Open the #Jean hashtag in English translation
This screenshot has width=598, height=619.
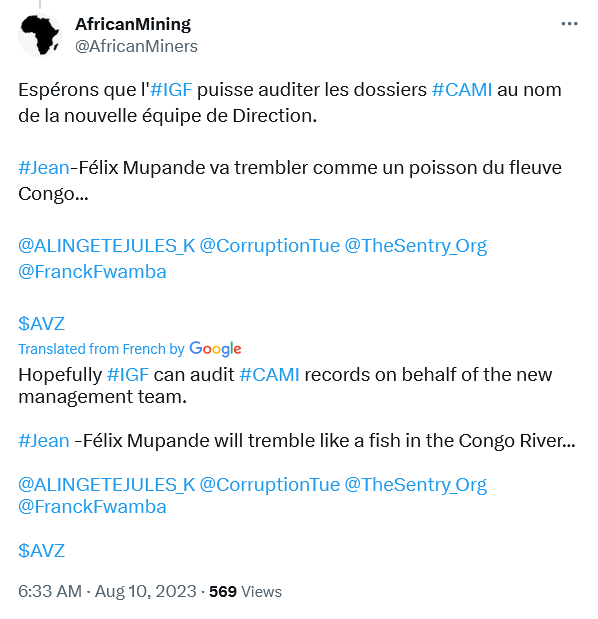44,441
